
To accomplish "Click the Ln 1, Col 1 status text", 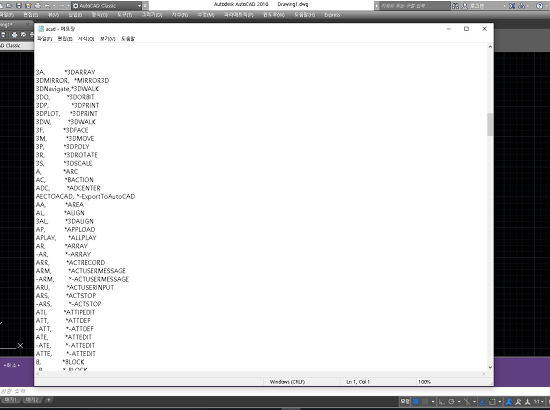I will tap(358, 382).
